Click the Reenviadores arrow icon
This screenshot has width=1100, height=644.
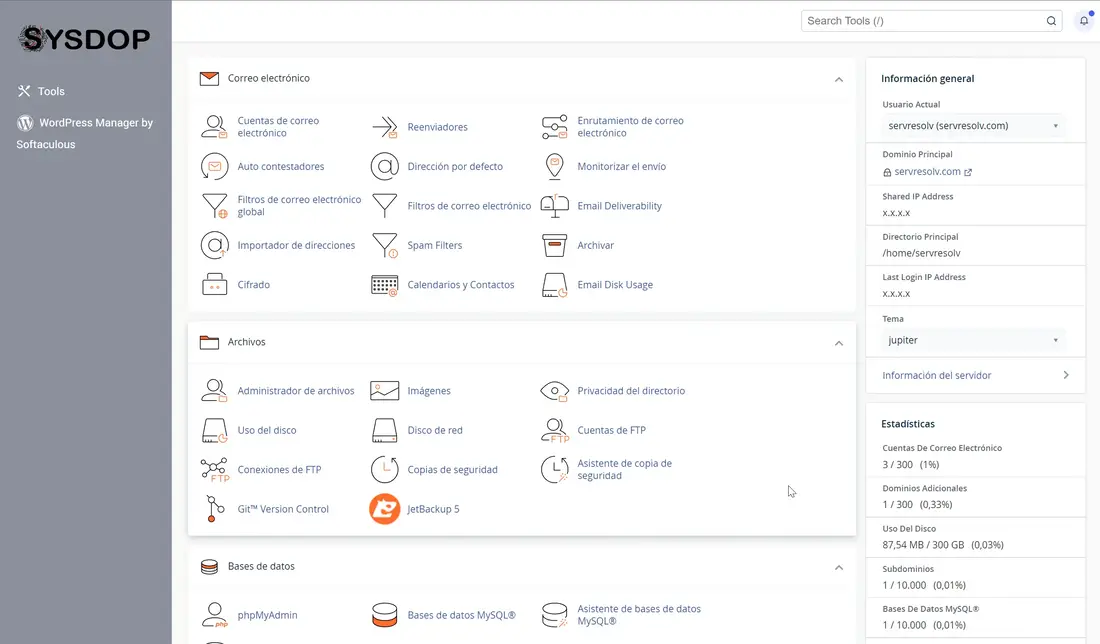tap(384, 127)
